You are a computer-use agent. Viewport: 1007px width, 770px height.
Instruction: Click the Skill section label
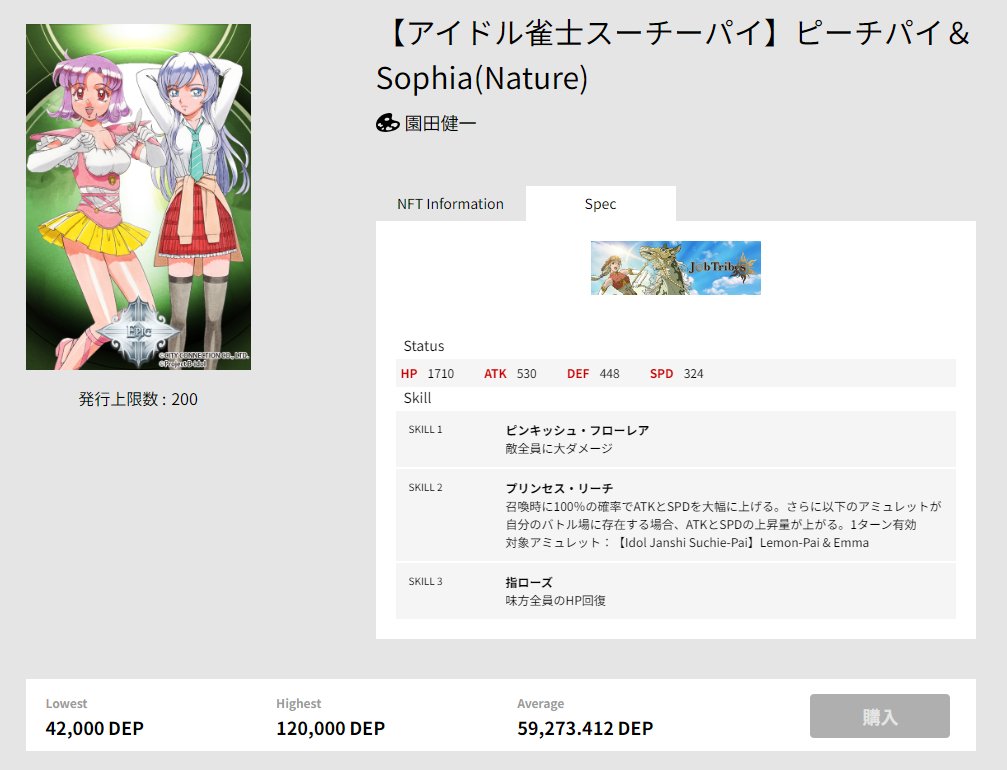click(417, 398)
